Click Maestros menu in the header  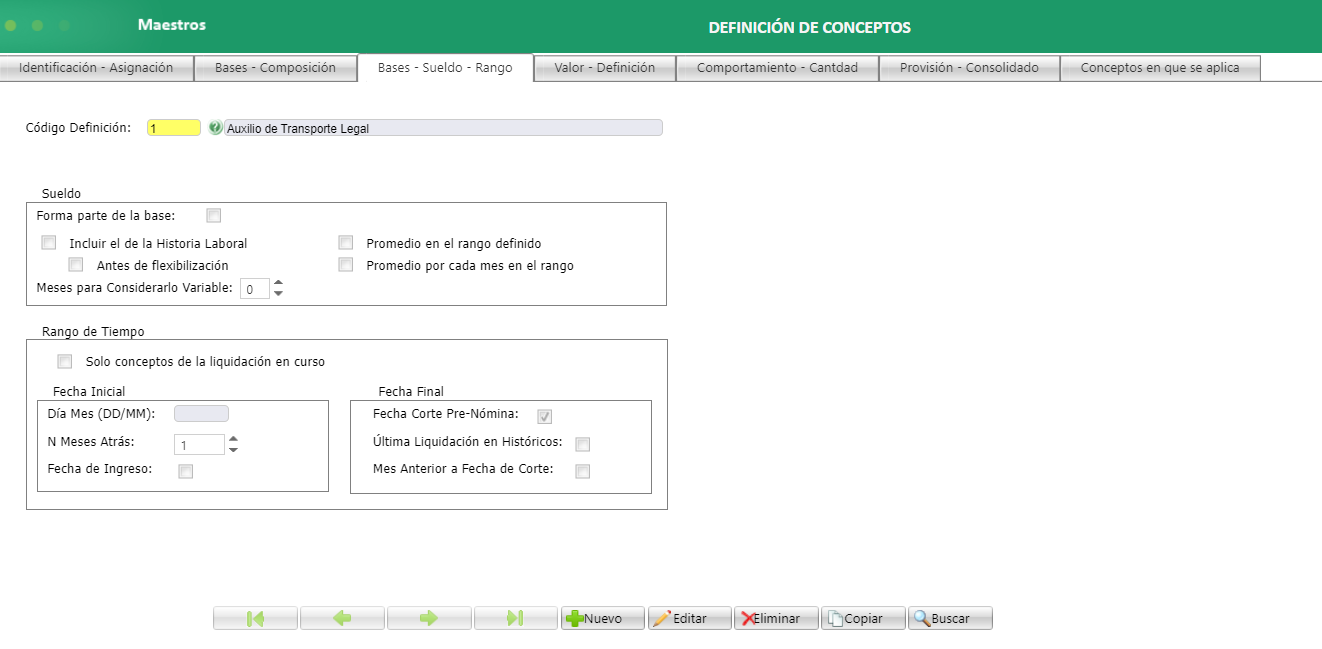[172, 25]
